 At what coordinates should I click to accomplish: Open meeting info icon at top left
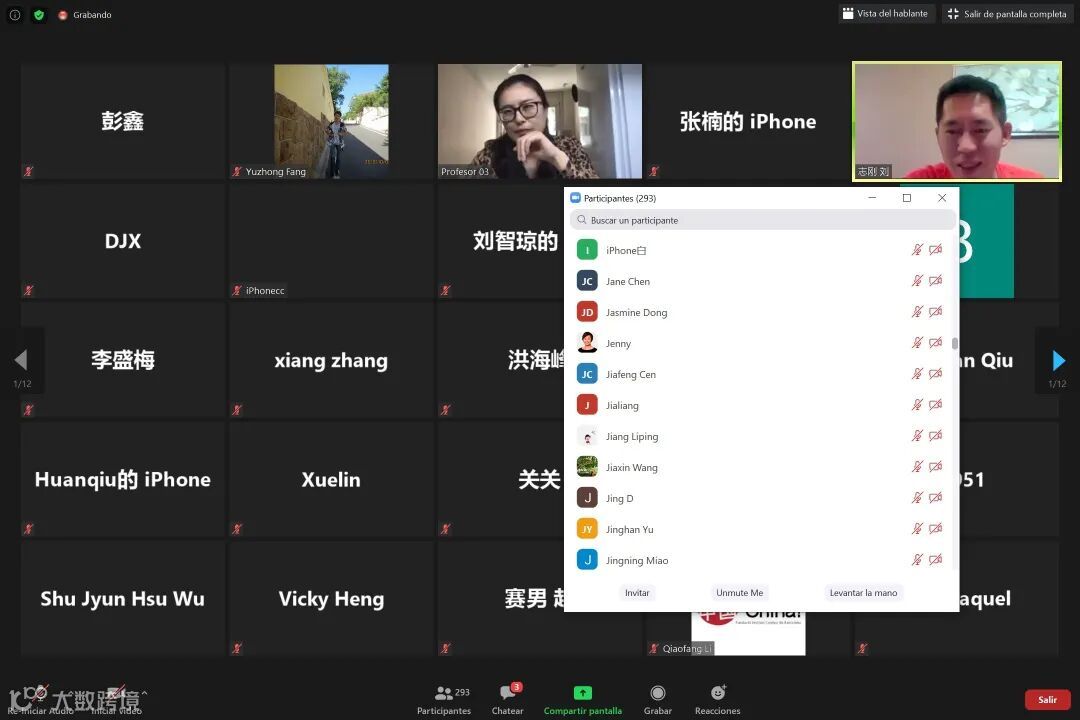14,14
